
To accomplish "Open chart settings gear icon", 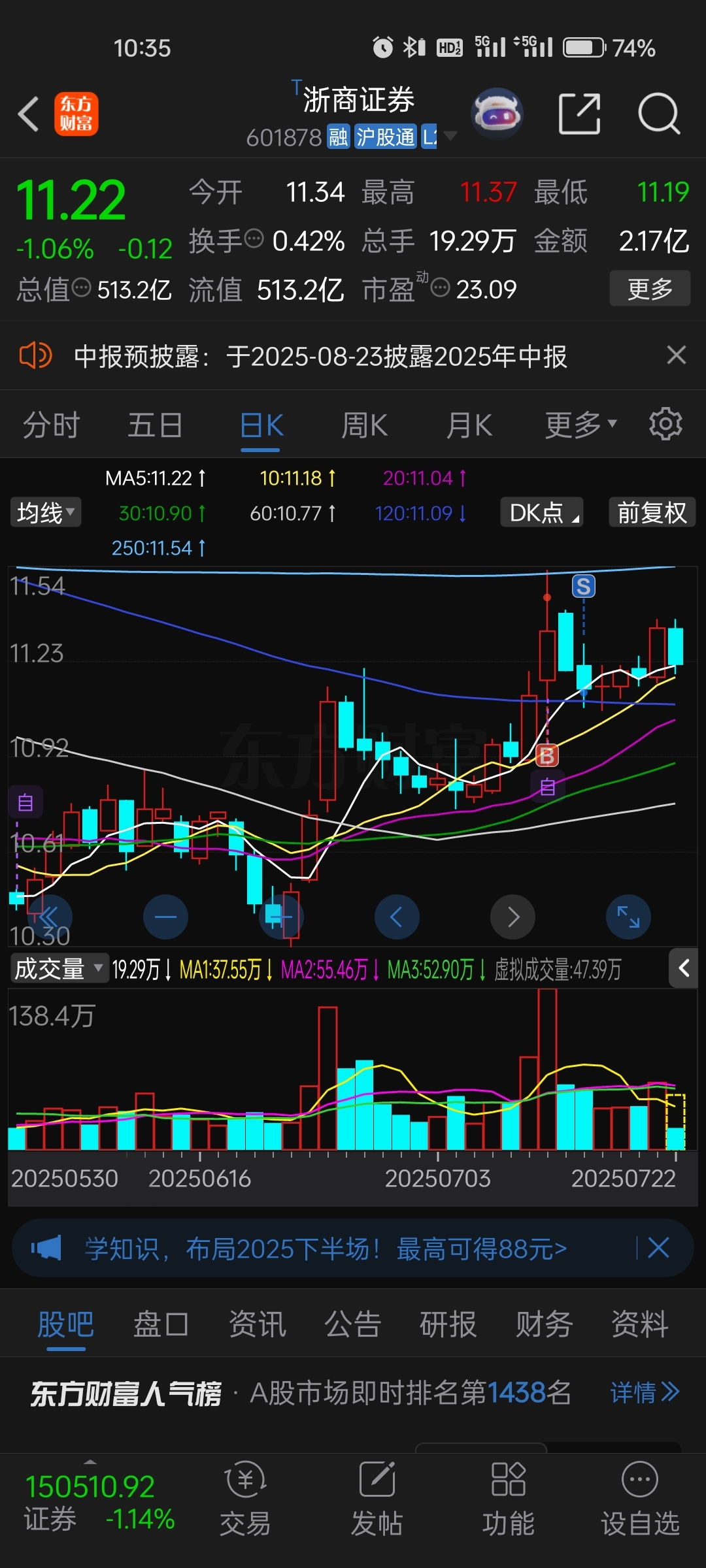I will pyautogui.click(x=665, y=424).
